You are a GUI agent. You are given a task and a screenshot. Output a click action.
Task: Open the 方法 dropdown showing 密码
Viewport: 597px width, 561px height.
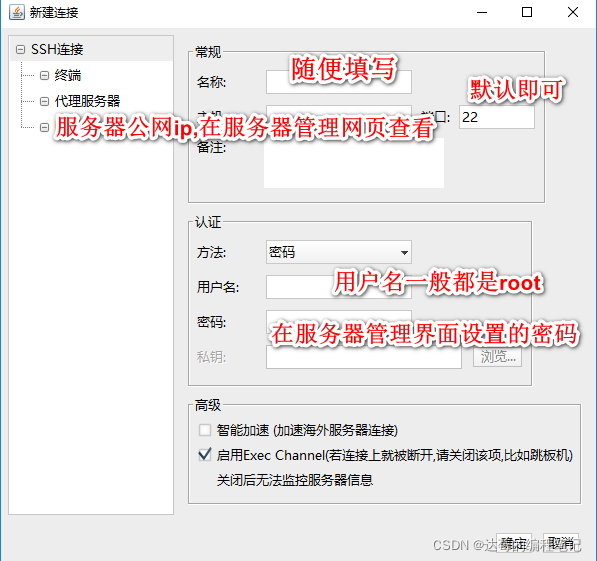click(x=338, y=252)
